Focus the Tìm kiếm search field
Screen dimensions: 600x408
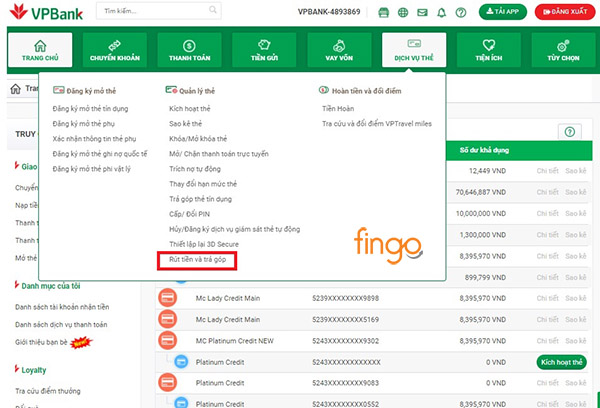159,11
